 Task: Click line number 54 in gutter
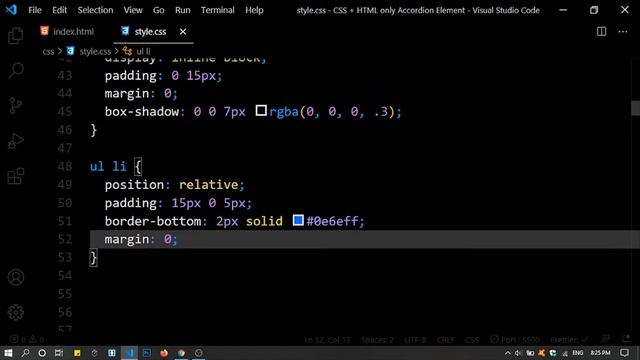[65, 276]
